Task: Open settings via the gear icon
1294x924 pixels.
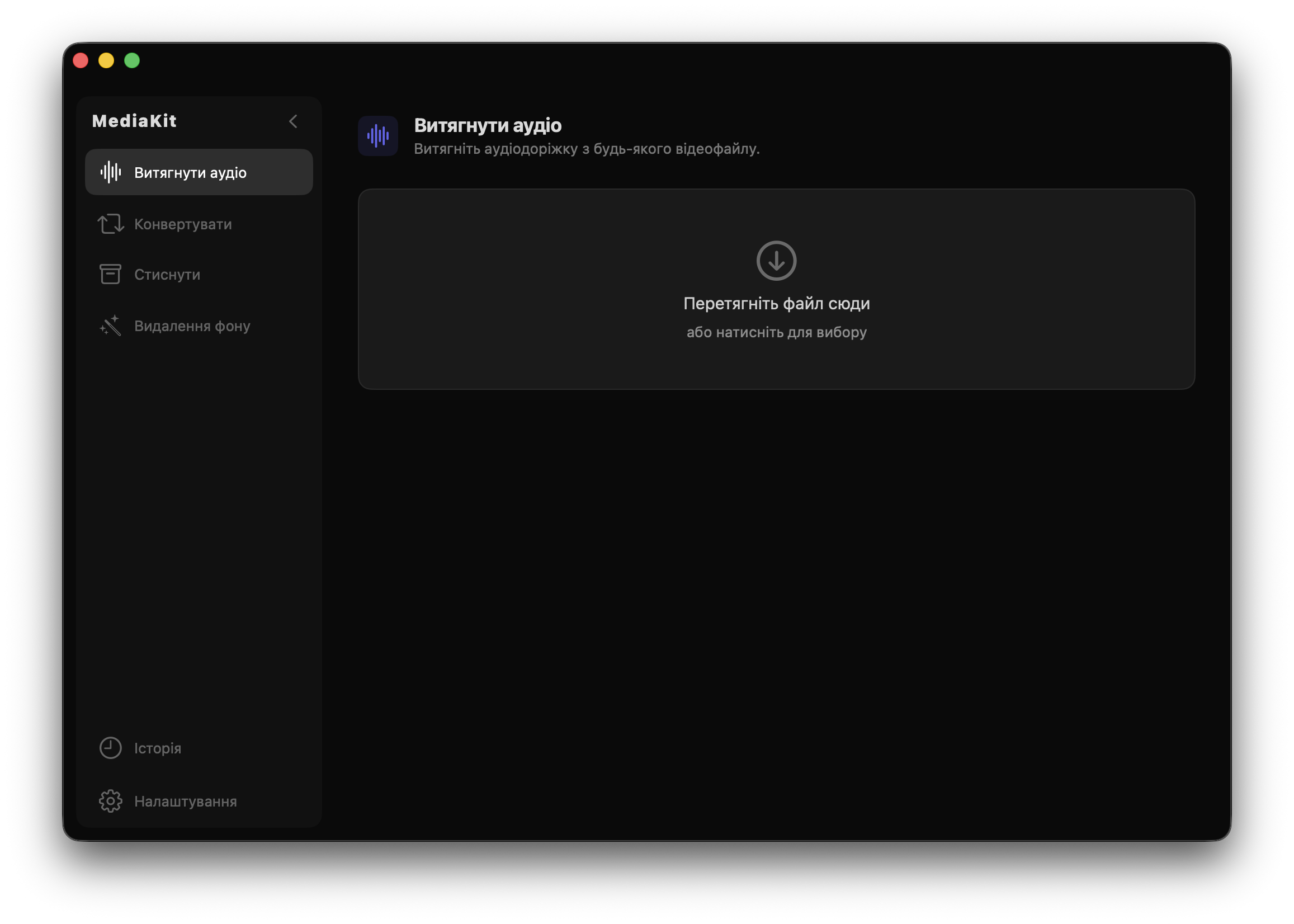Action: click(110, 801)
